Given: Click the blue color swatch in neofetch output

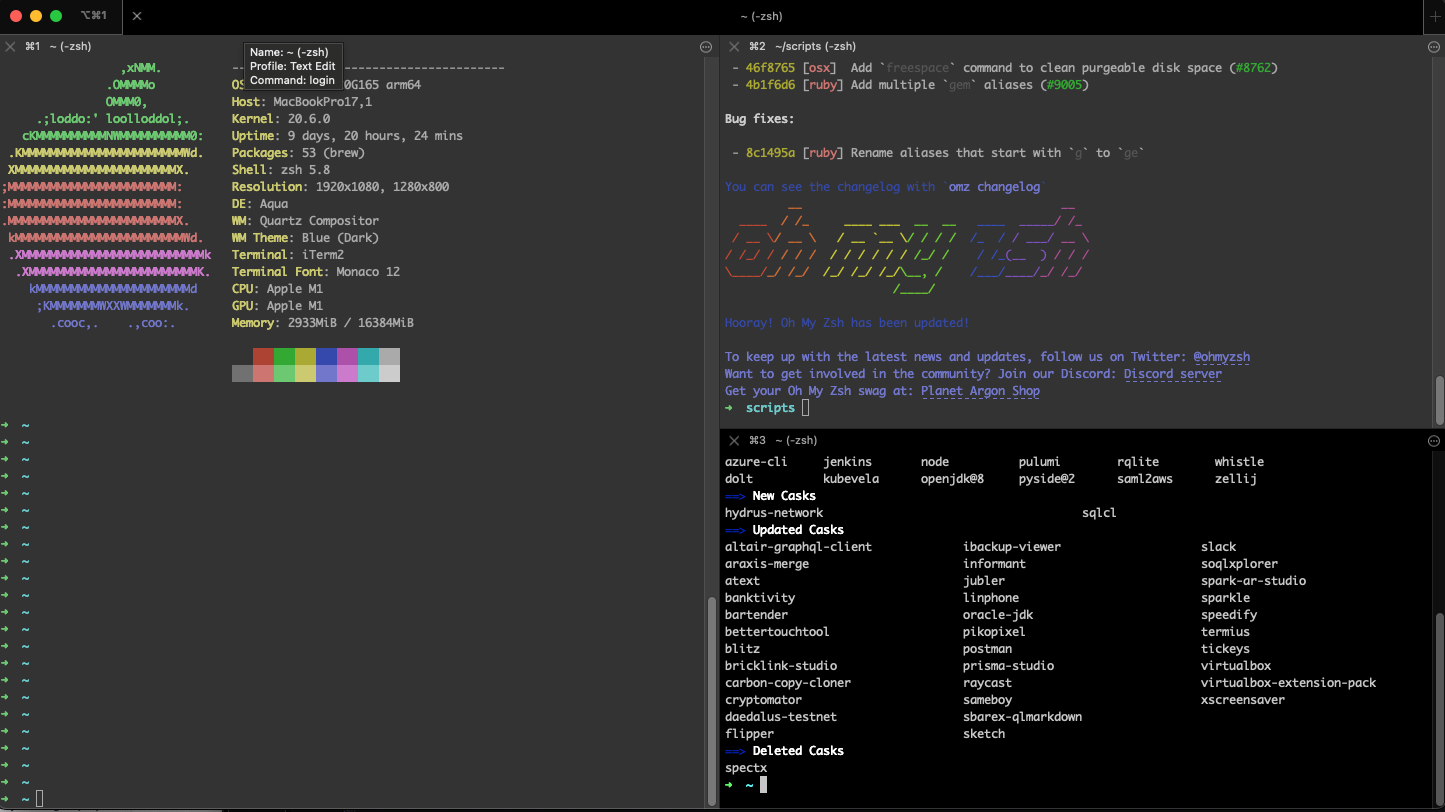Looking at the screenshot, I should (x=326, y=356).
